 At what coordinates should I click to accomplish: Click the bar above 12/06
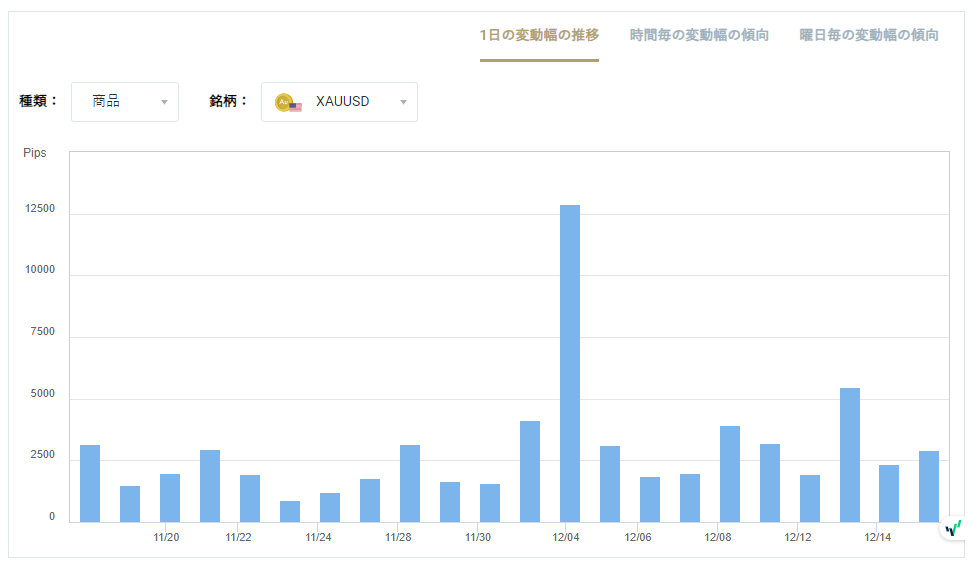[x=650, y=499]
